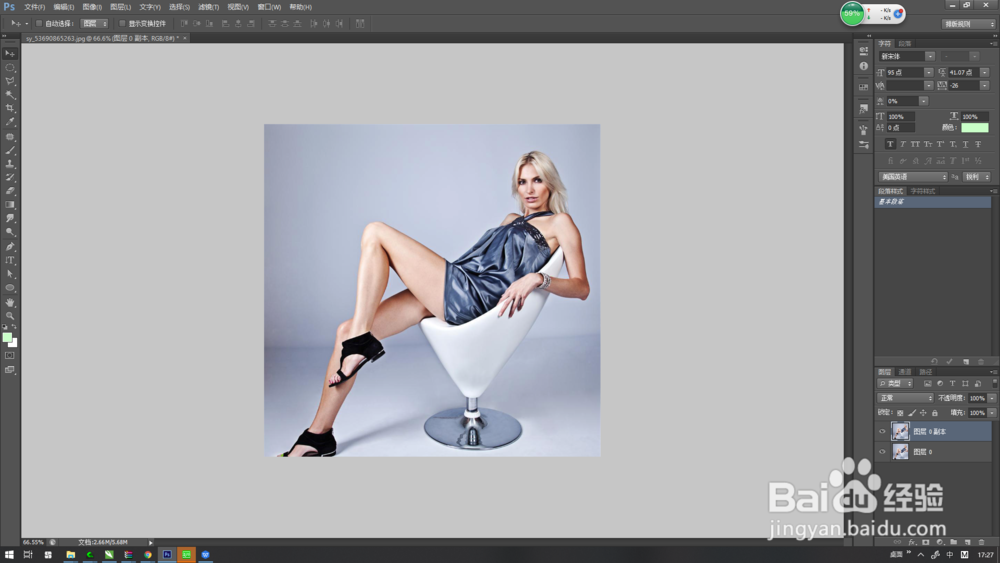Enable the 显示变换控件 checkbox
Image resolution: width=1000 pixels, height=563 pixels.
pos(122,24)
